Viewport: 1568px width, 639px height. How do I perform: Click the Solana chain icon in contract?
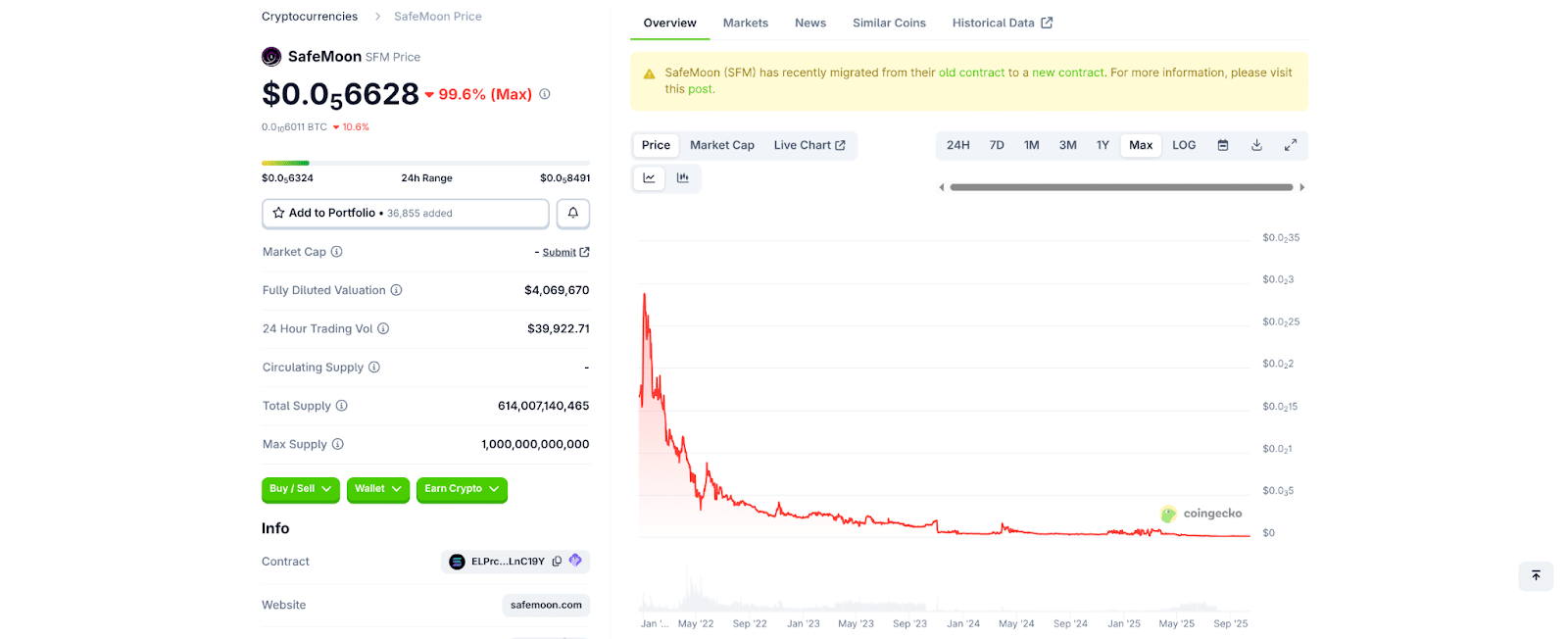[x=457, y=562]
